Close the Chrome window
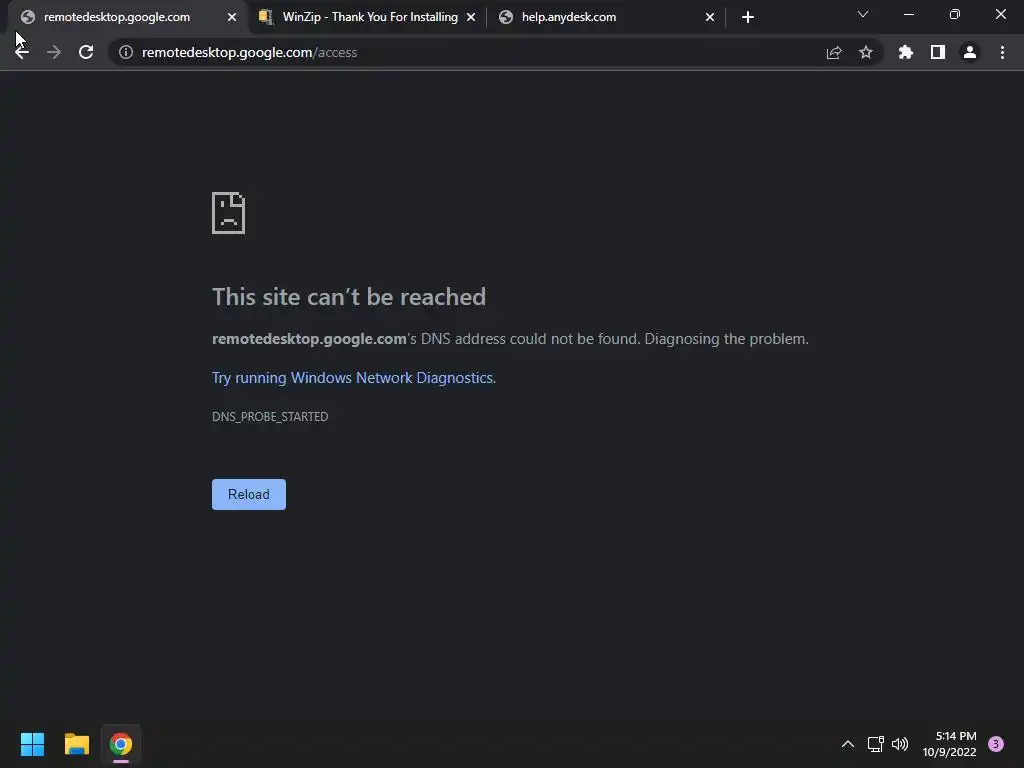The image size is (1024, 768). tap(1000, 14)
